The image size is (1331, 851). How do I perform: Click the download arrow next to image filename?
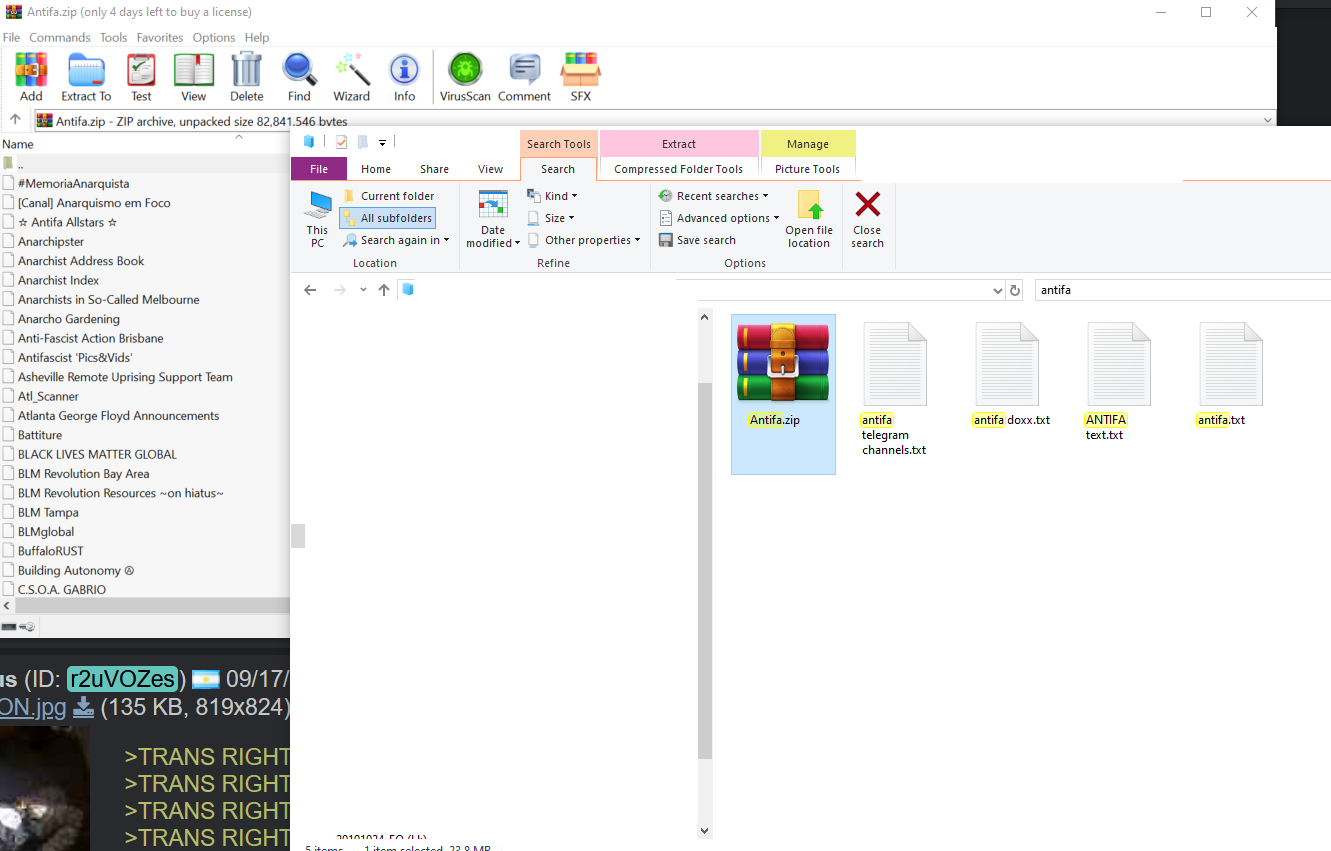click(x=84, y=708)
